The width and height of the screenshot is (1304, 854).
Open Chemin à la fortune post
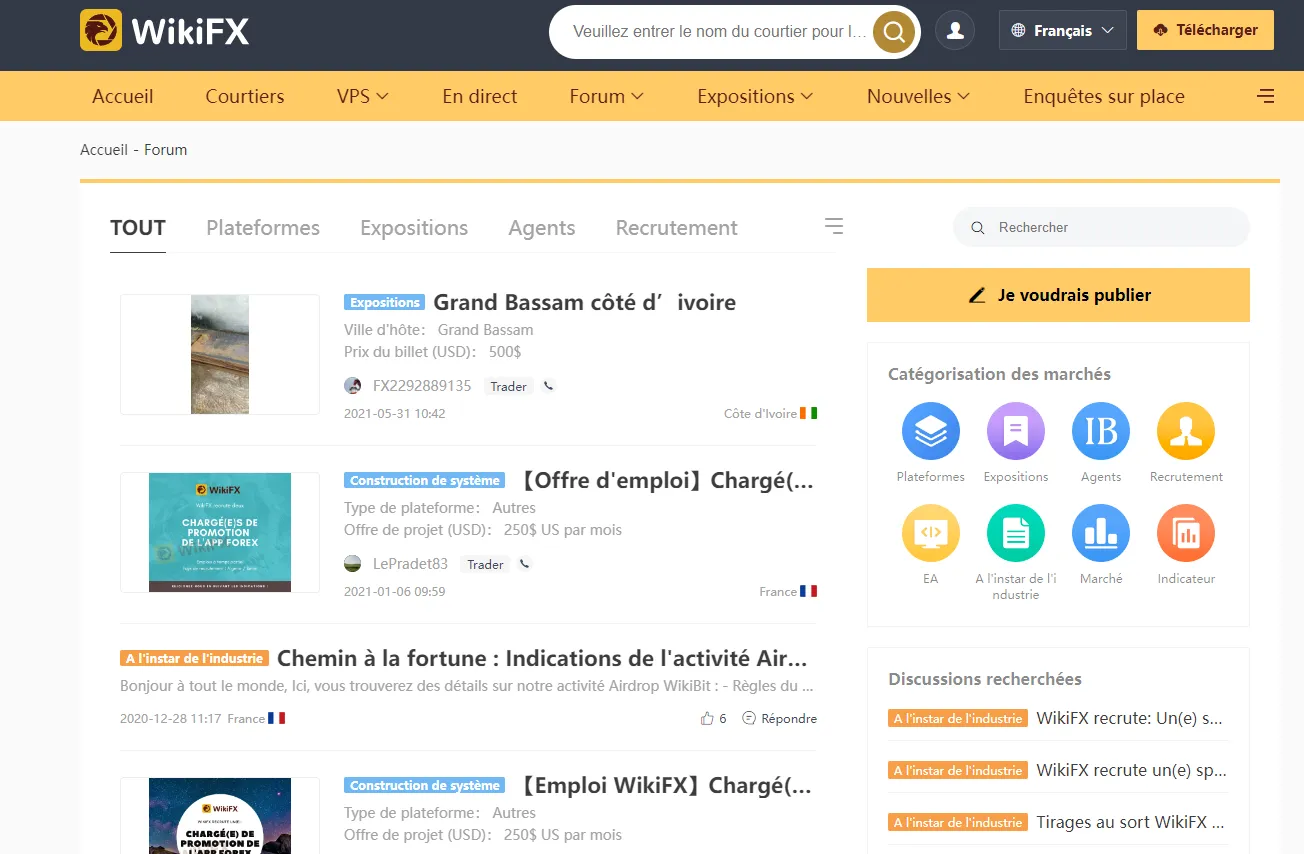542,658
